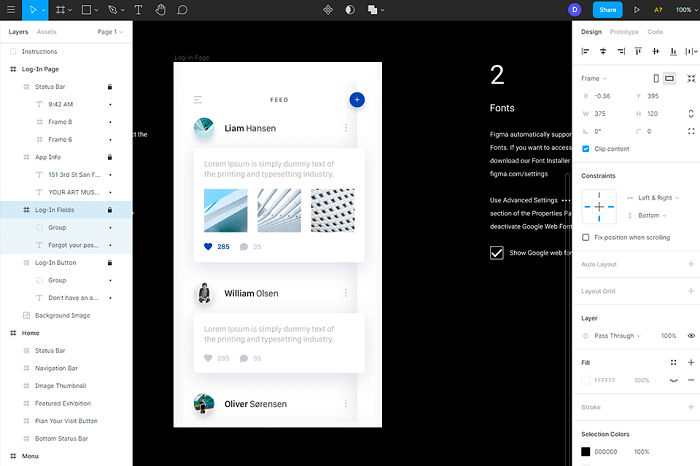Open Pass Through blend mode dropdown

click(617, 336)
